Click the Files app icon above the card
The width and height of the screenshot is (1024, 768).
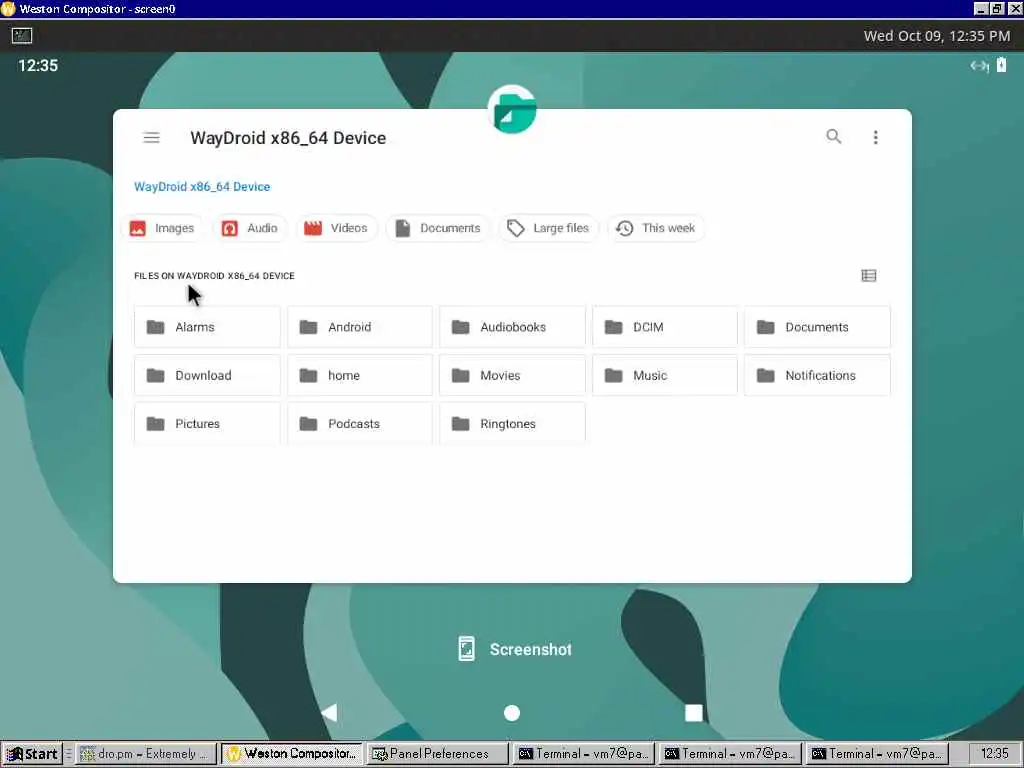(512, 110)
